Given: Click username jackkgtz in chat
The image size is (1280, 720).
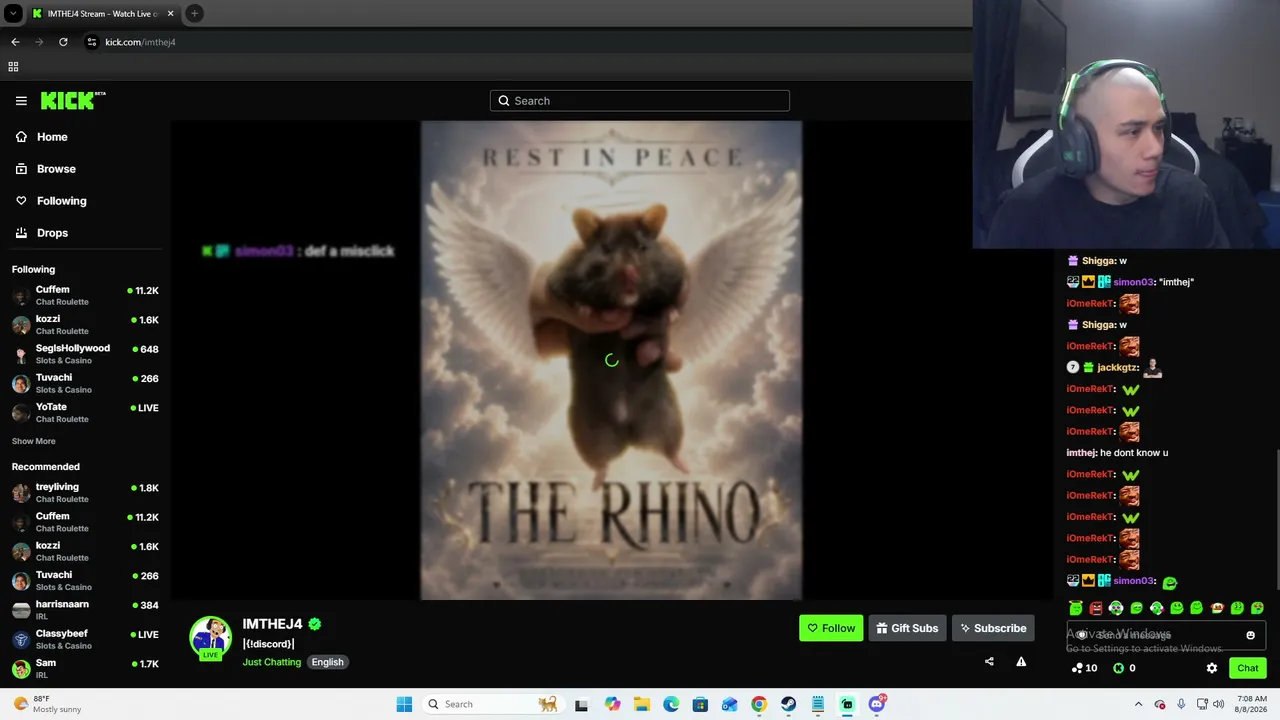Looking at the screenshot, I should point(1117,368).
